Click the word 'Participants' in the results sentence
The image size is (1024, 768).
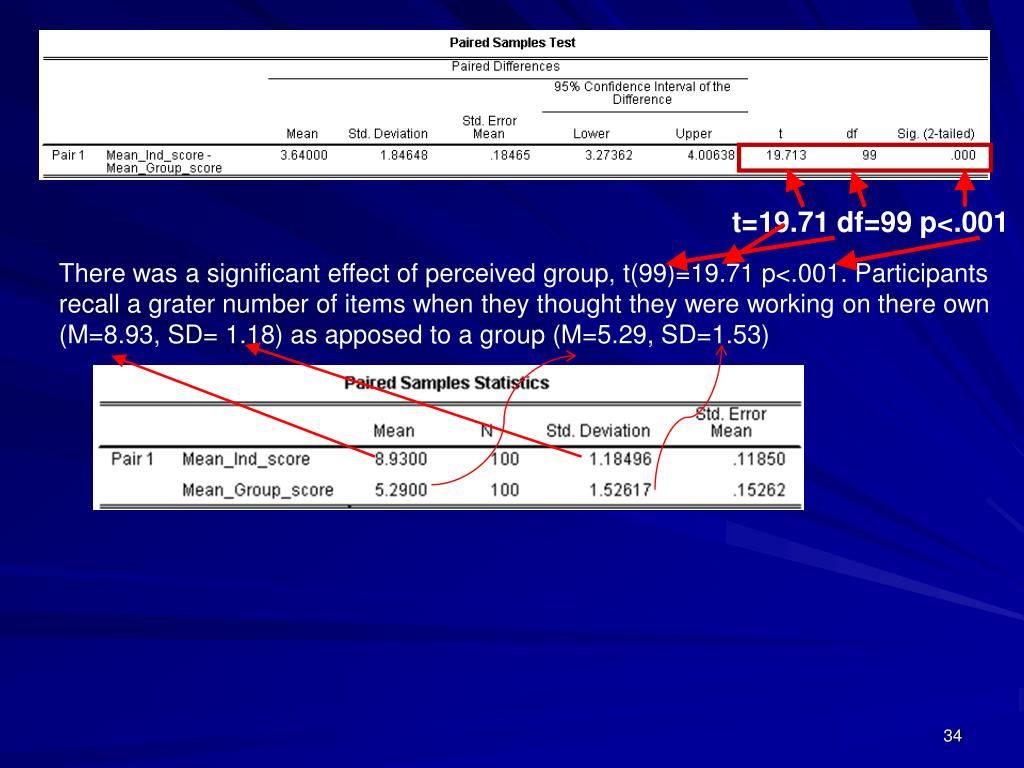click(x=921, y=274)
